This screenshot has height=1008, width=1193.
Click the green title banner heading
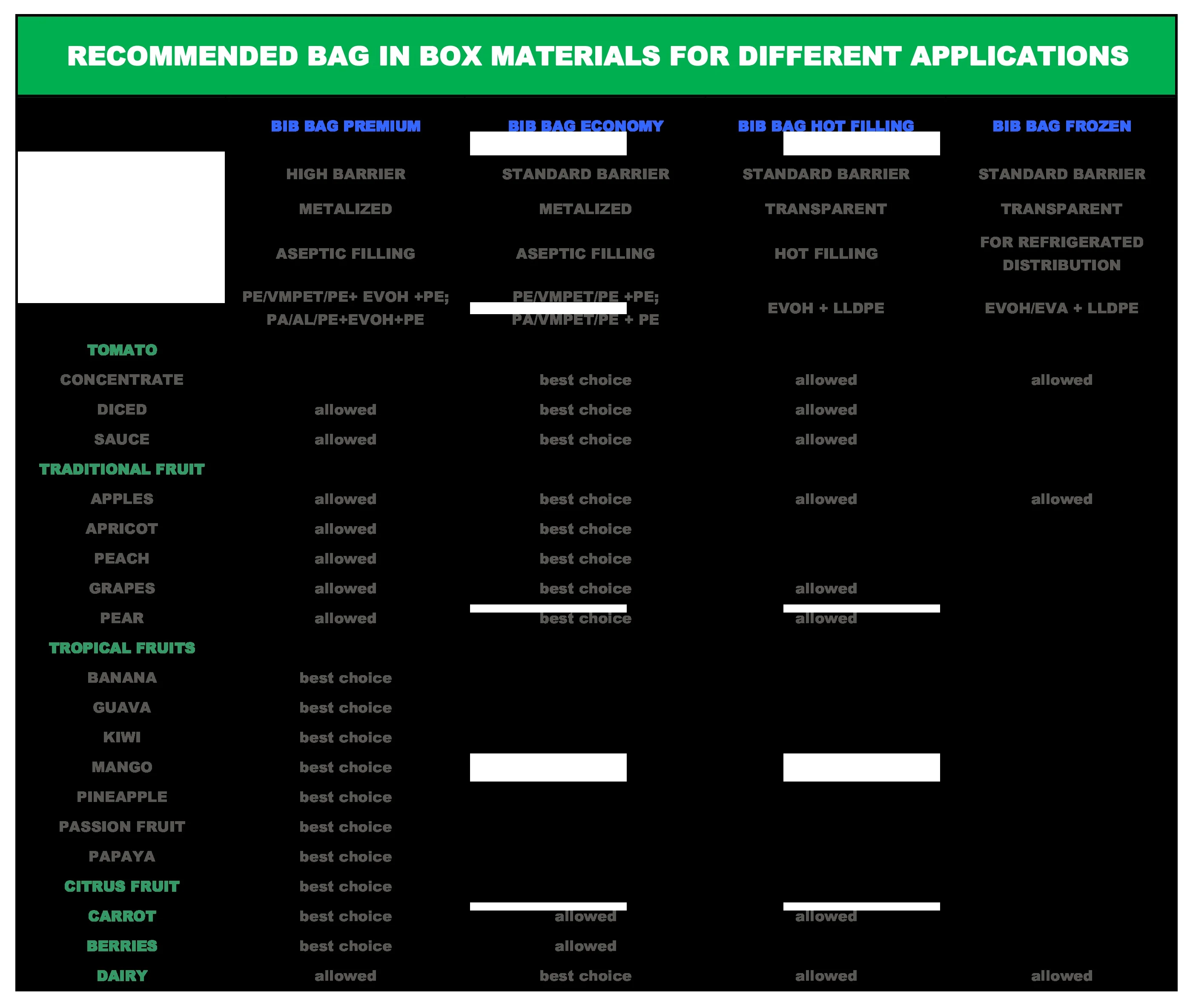[x=597, y=56]
